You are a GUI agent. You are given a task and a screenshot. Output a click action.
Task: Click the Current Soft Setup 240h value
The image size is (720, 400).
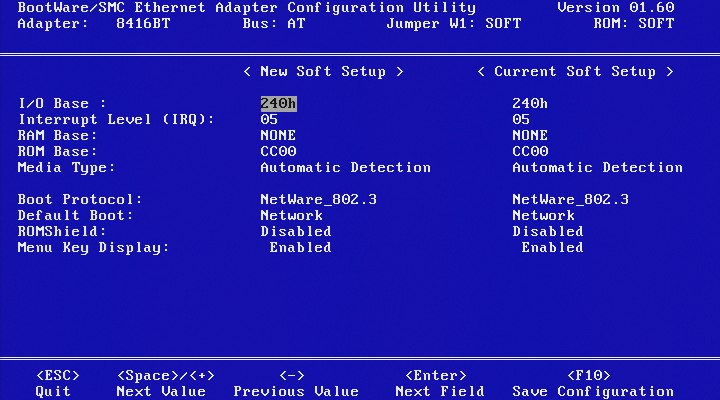click(x=530, y=104)
